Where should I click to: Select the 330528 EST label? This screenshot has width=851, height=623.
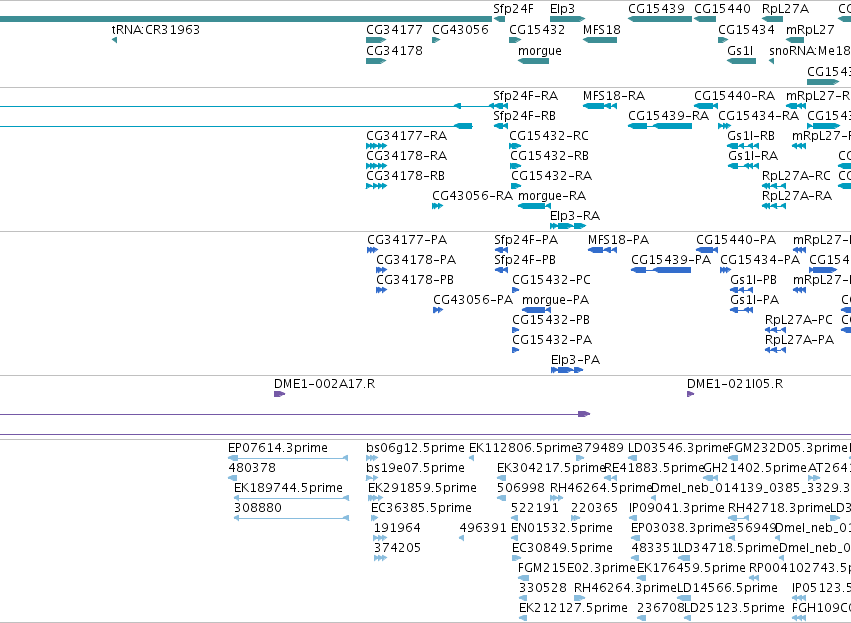(543, 588)
